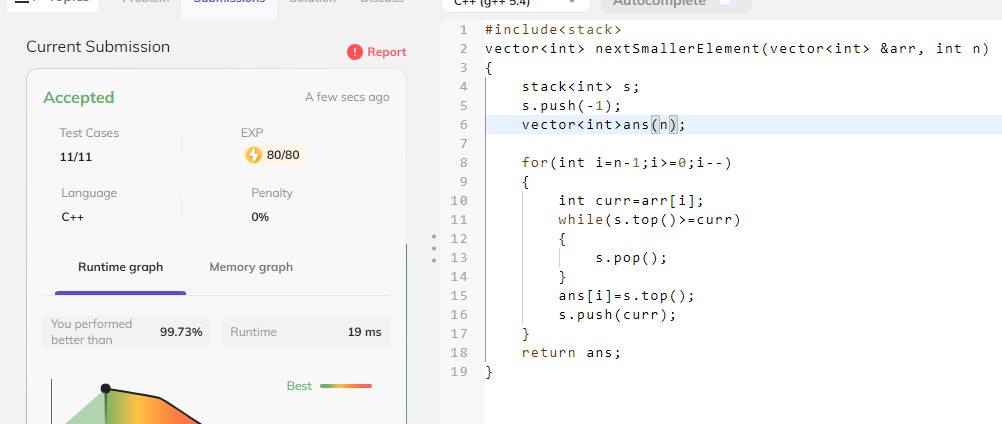Open the Problem tab
1002x424 pixels.
tap(146, 2)
